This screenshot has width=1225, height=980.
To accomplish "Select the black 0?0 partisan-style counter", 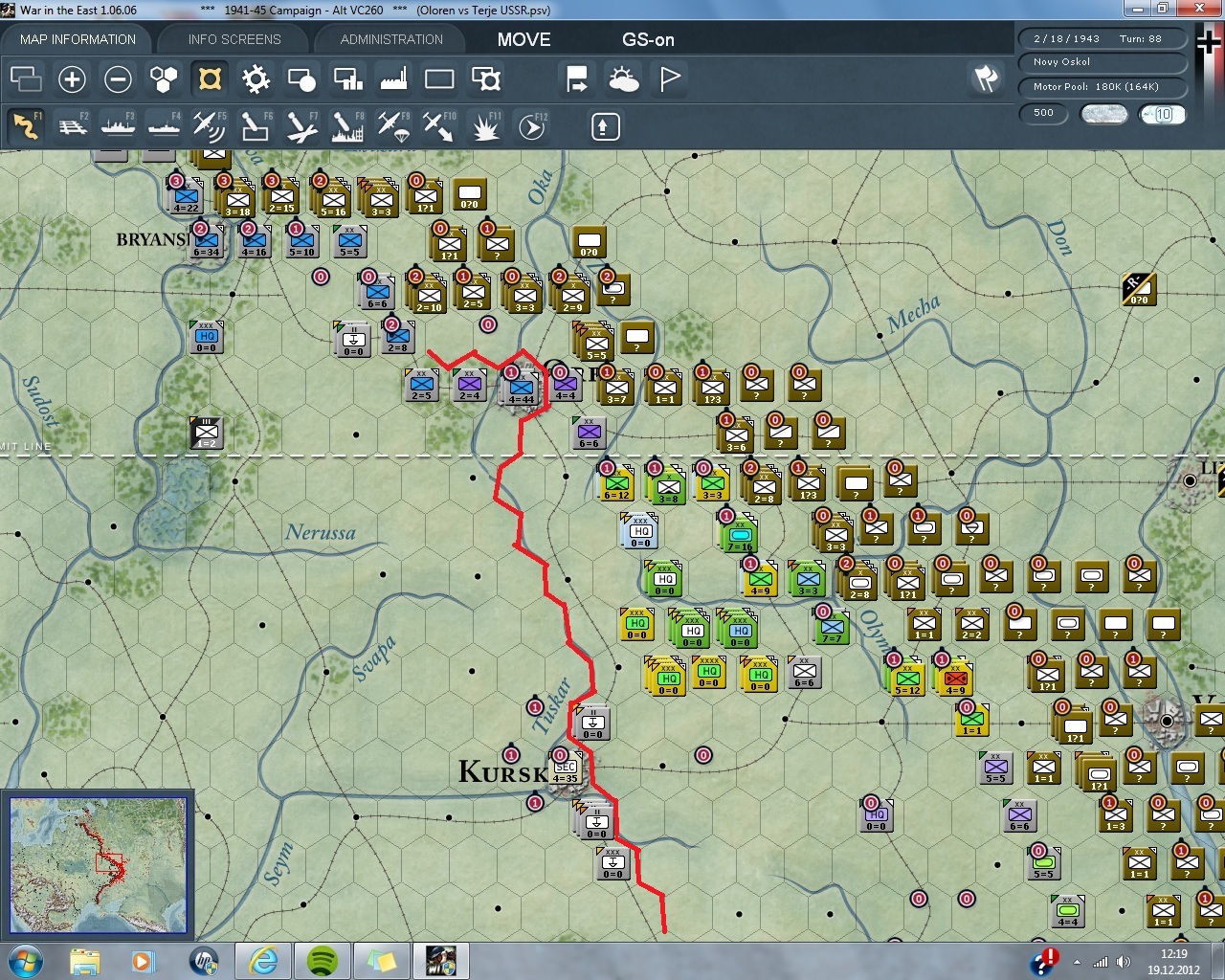I will pos(1139,289).
